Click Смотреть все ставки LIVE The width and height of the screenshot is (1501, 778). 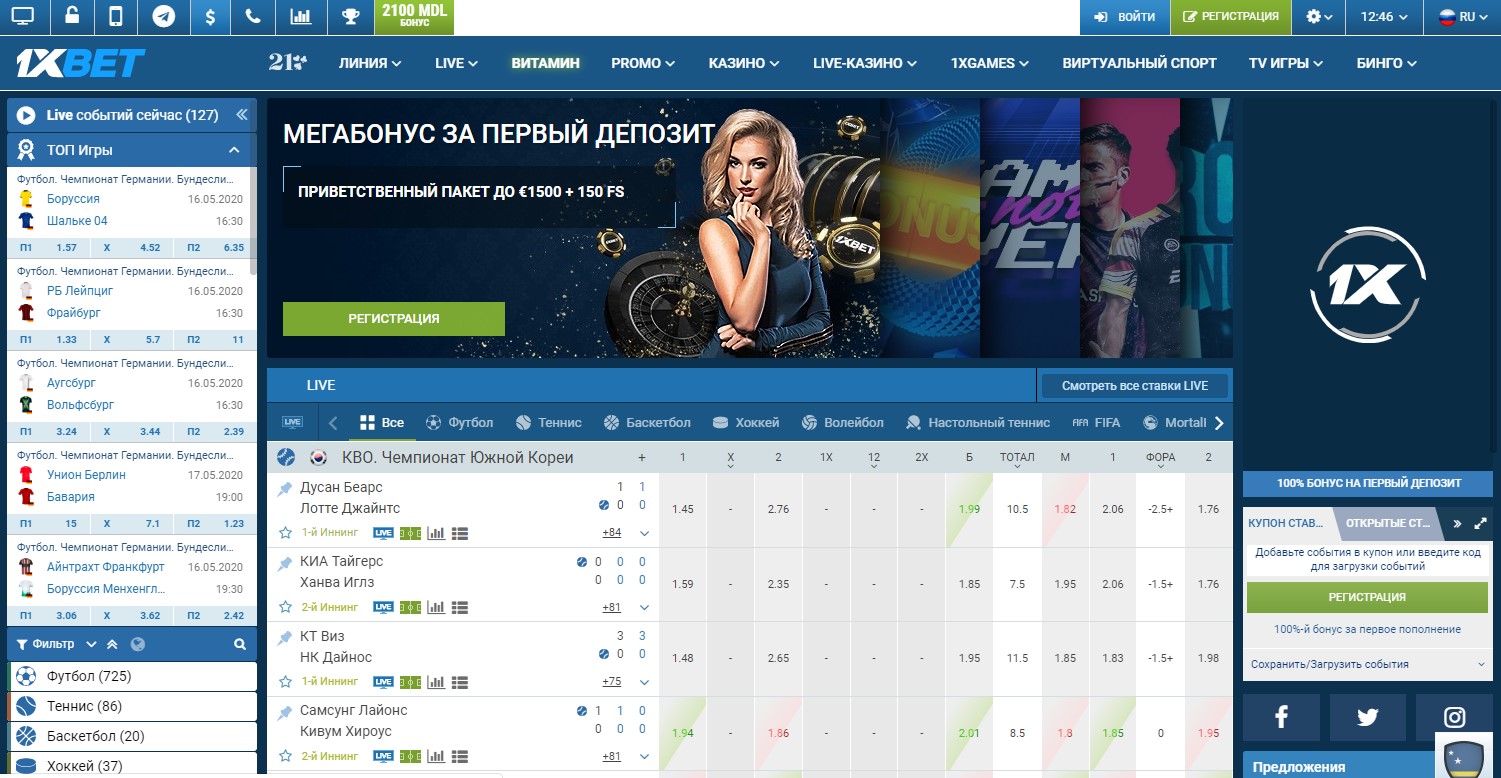coord(1135,385)
